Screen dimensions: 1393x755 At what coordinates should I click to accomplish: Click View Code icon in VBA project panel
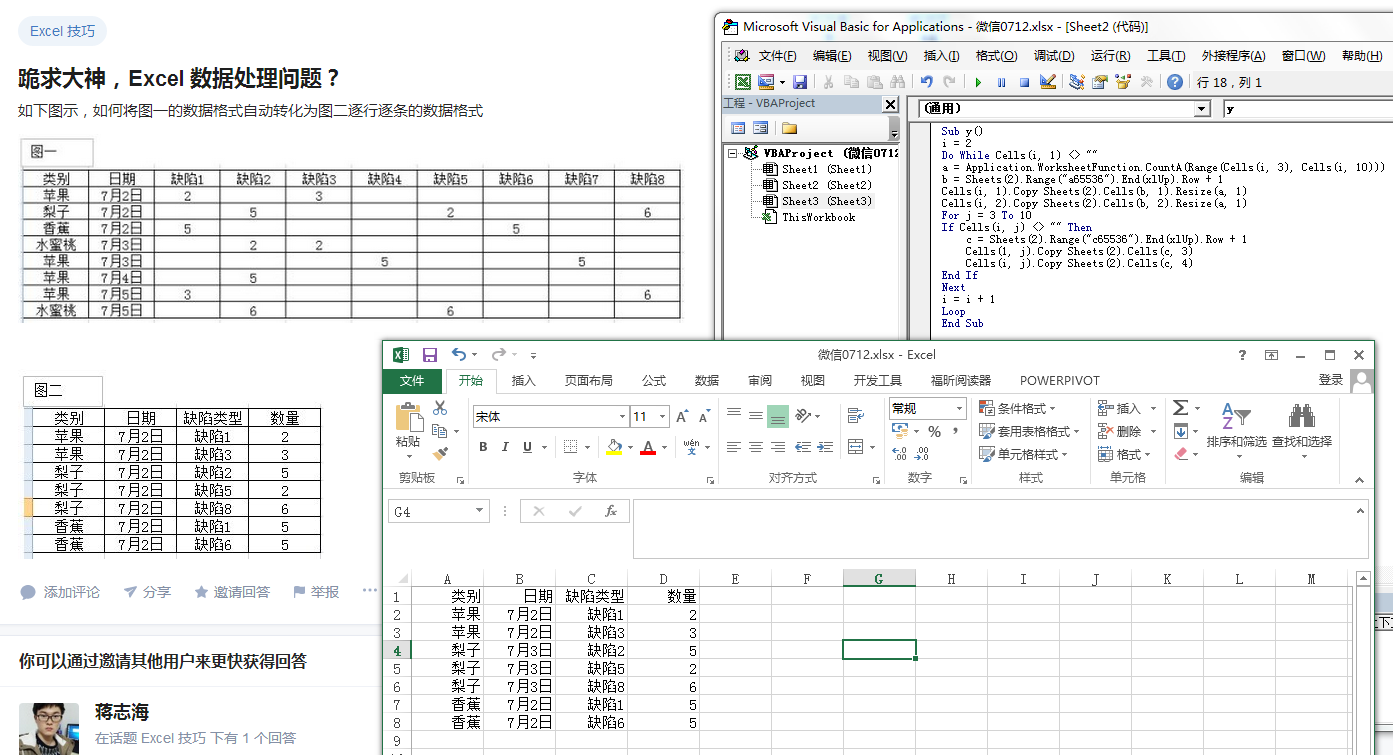pos(738,128)
